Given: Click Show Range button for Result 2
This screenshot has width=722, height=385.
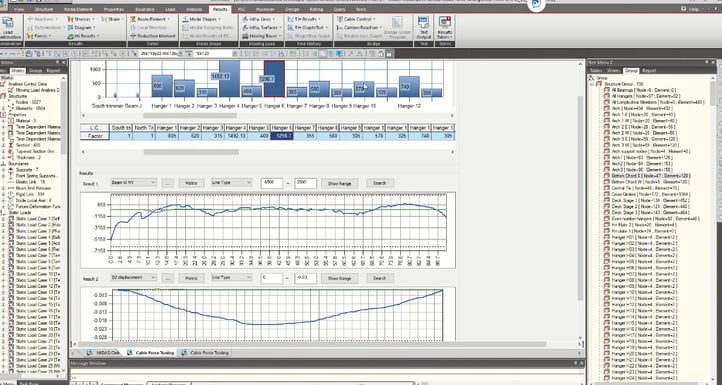Looking at the screenshot, I should [x=339, y=278].
